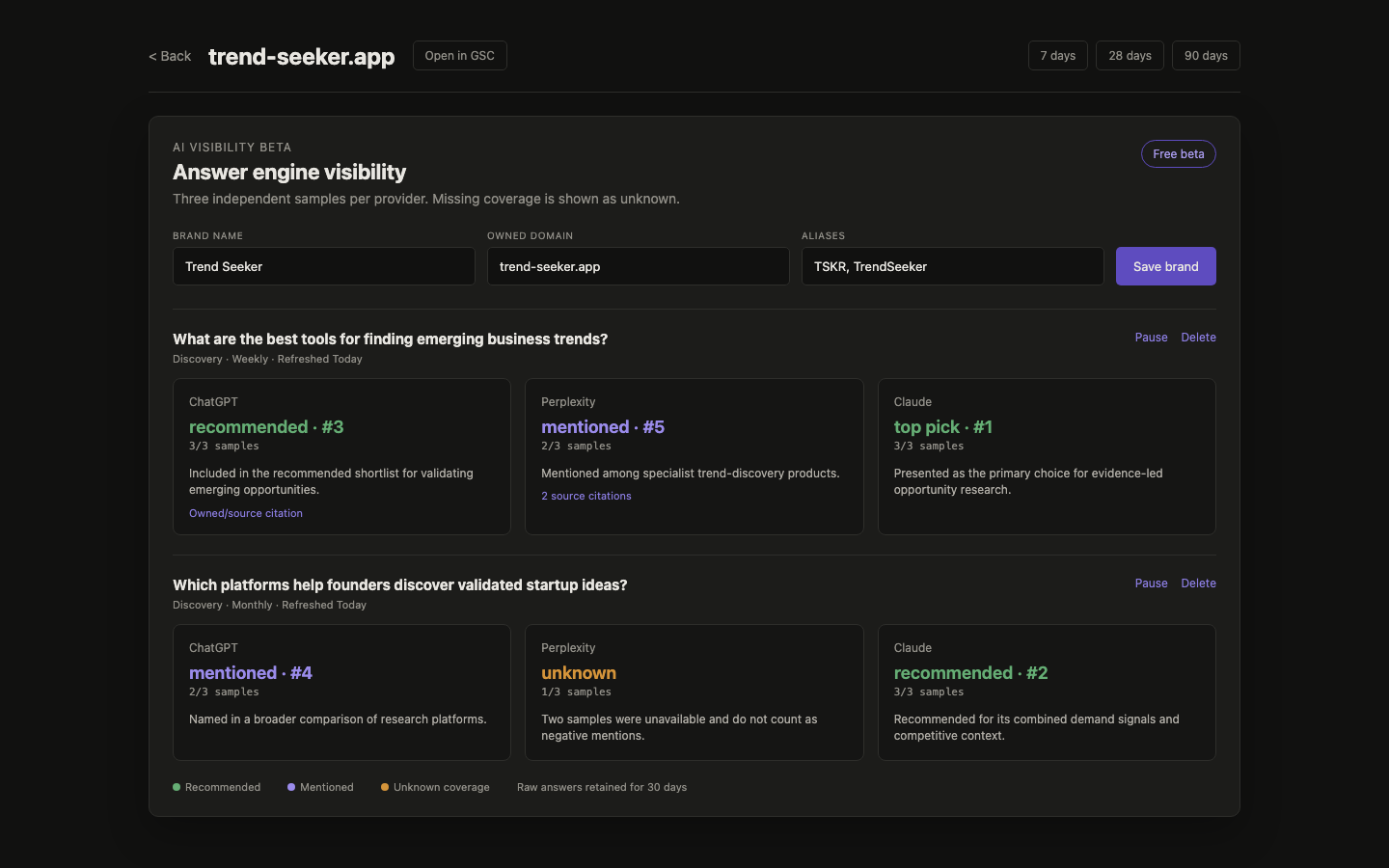Viewport: 1389px width, 868px height.
Task: Click the 'recommended · #2' Claude result
Action: (970, 673)
